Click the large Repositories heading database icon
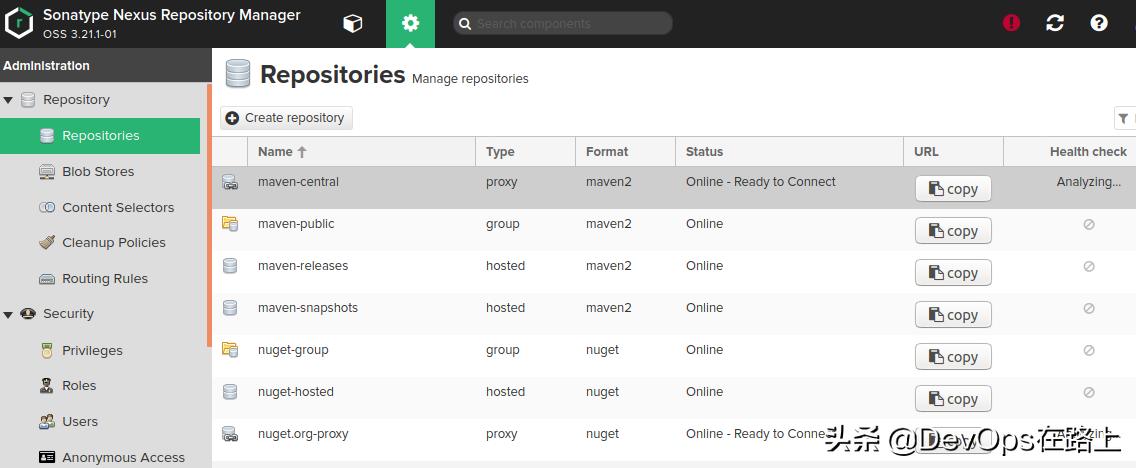The image size is (1136, 468). (x=238, y=74)
